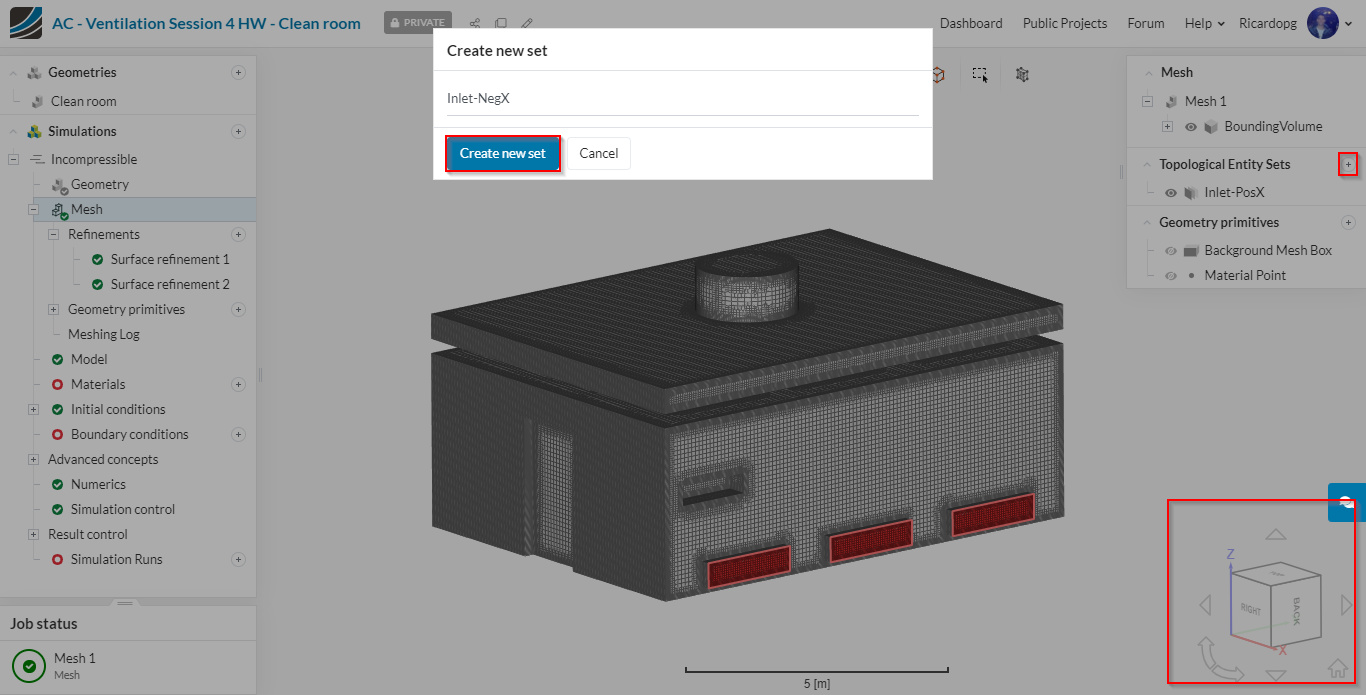This screenshot has width=1366, height=695.
Task: Add a material with plus icon
Action: 238,384
